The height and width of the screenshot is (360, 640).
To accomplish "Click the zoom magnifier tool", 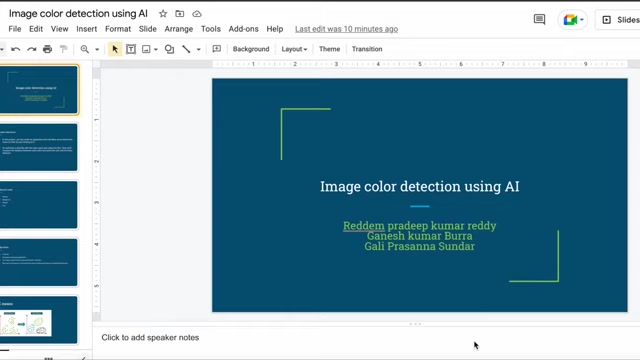I will coord(84,49).
